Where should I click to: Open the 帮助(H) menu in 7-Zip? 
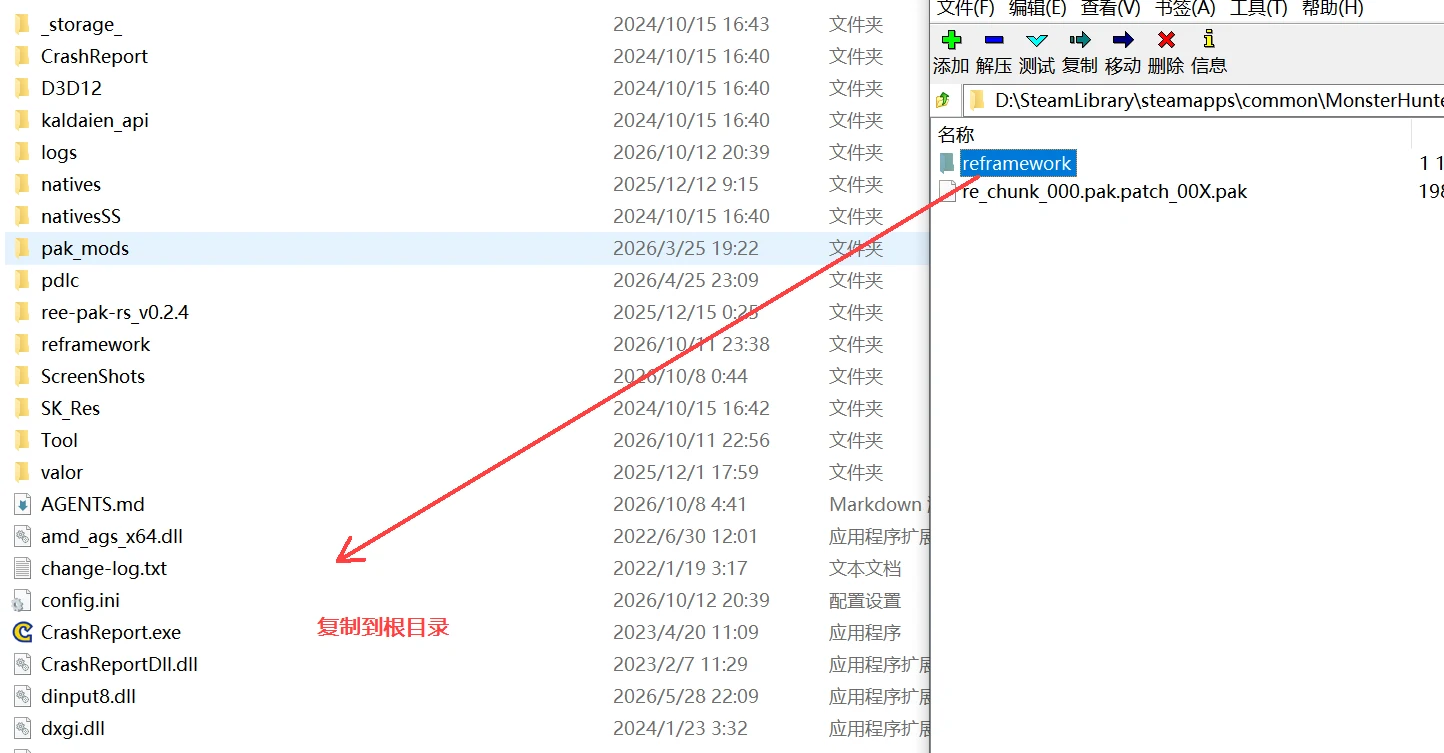(1332, 8)
